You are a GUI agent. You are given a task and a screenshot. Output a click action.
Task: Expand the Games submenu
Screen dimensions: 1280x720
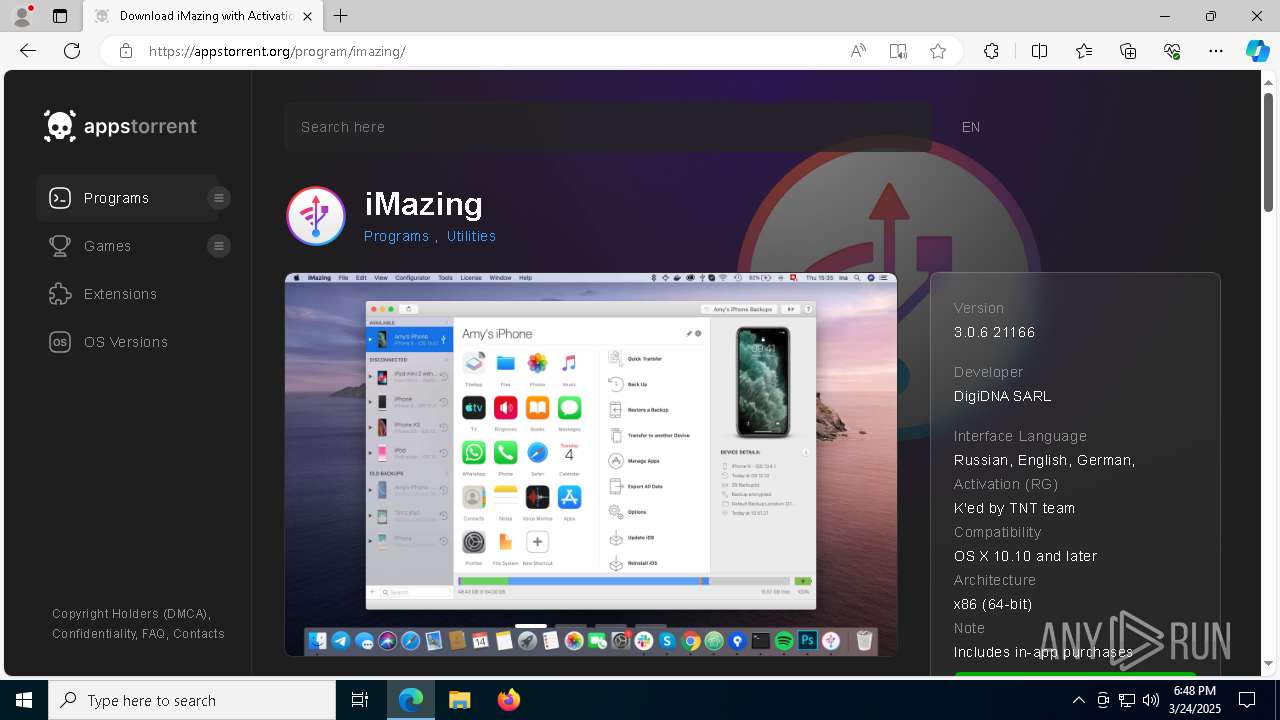click(x=219, y=246)
